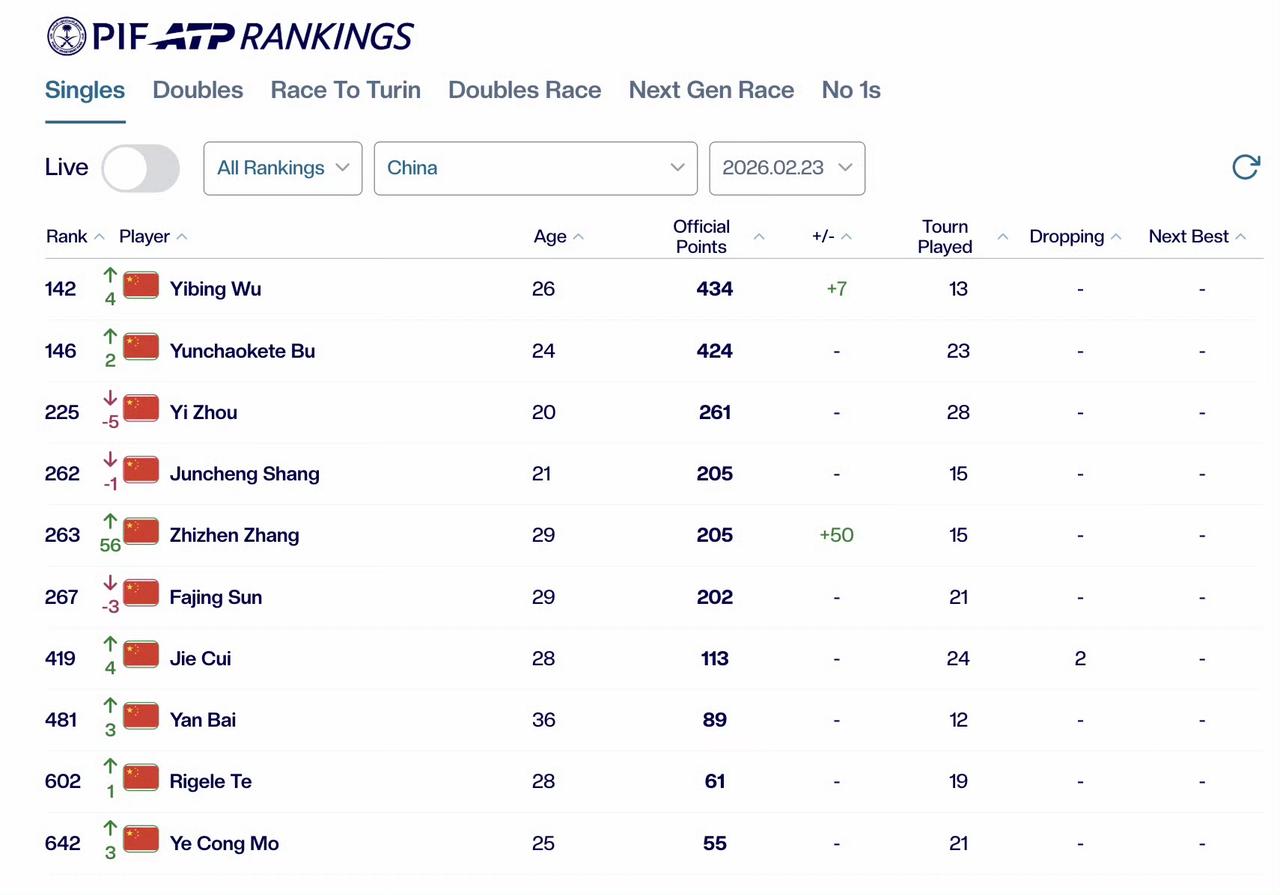
Task: Toggle the Live rankings switch
Action: coord(140,168)
